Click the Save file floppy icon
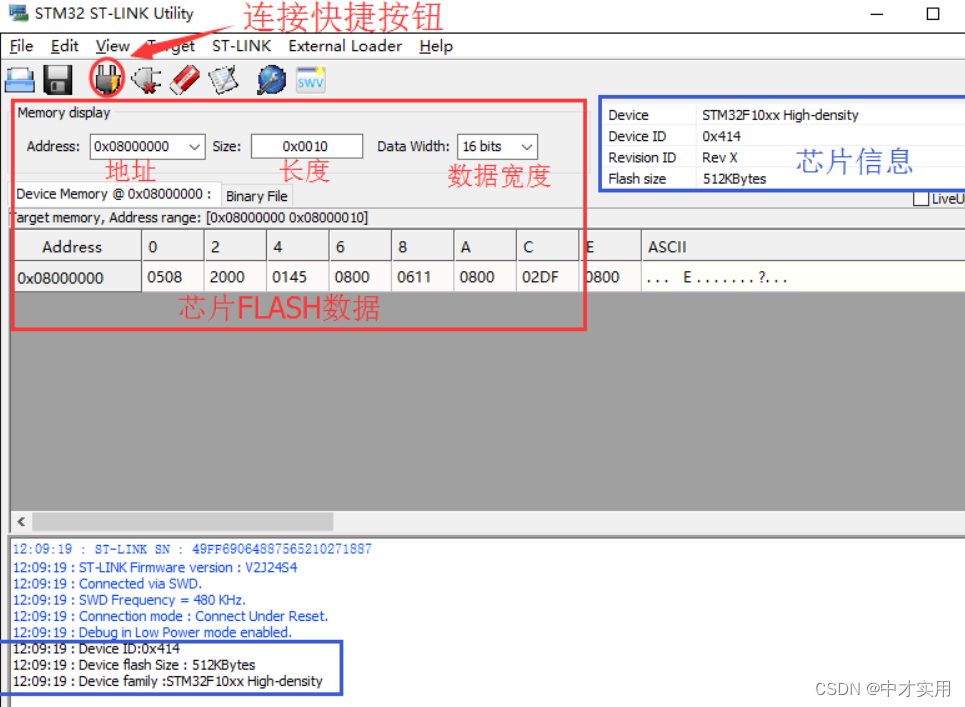The width and height of the screenshot is (965, 707). click(58, 80)
